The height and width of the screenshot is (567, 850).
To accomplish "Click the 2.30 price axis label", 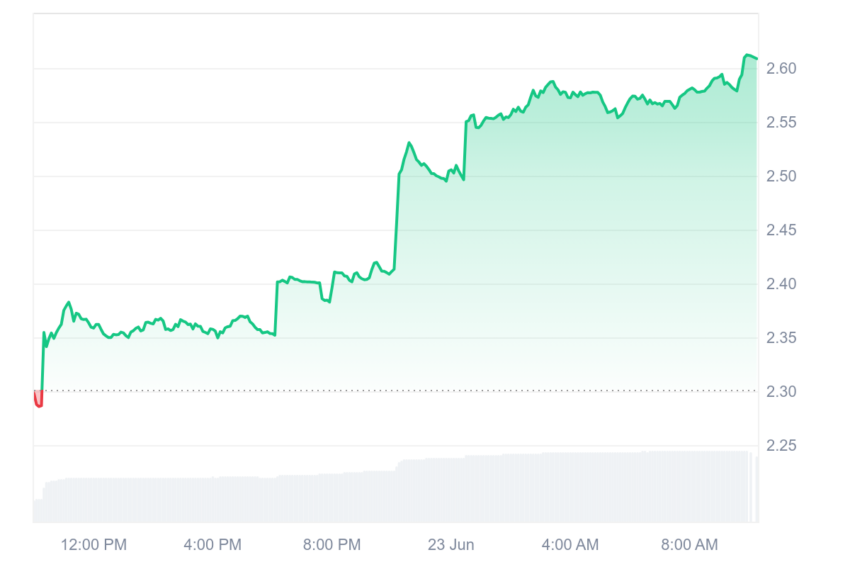I will [781, 392].
